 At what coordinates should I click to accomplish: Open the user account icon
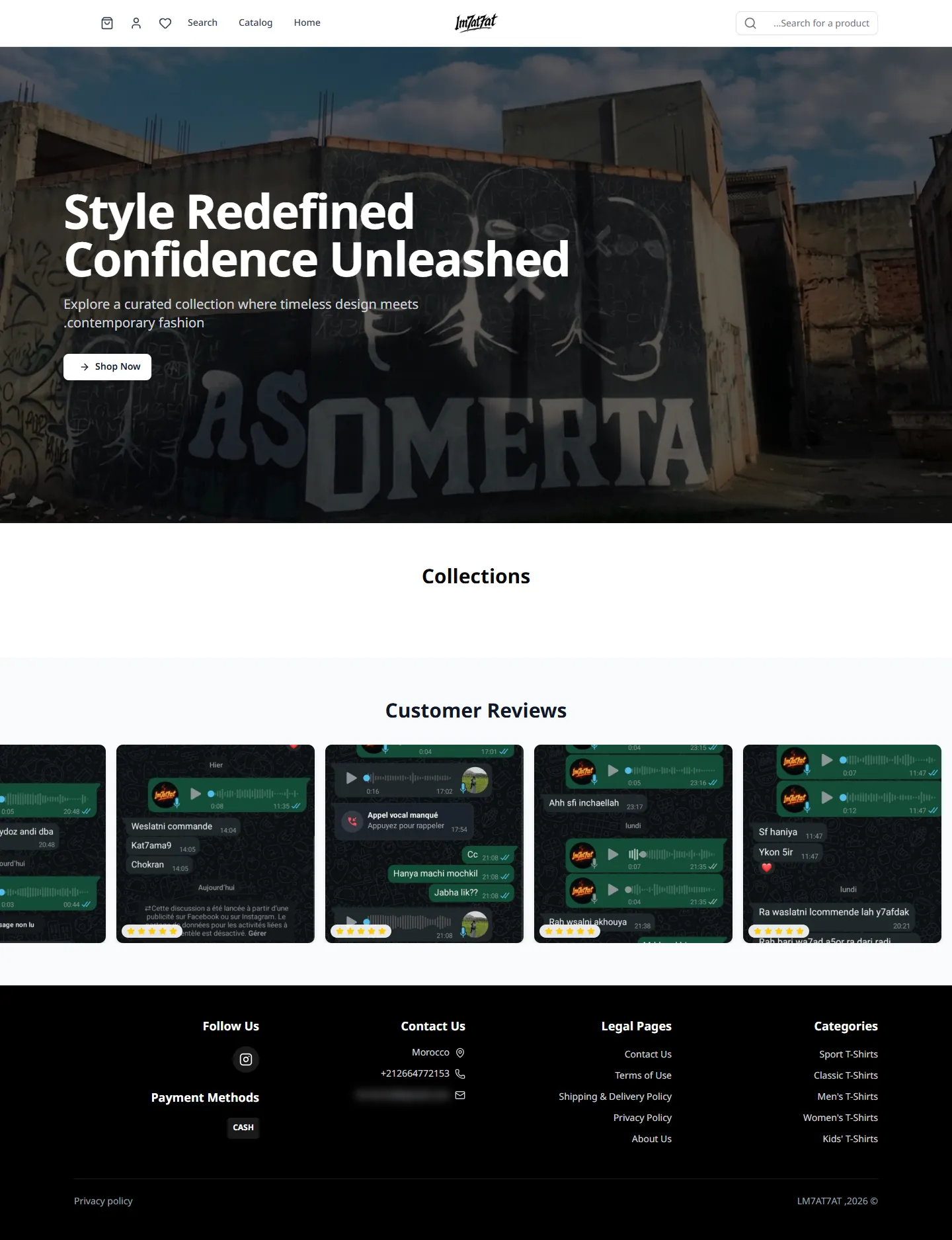tap(136, 23)
